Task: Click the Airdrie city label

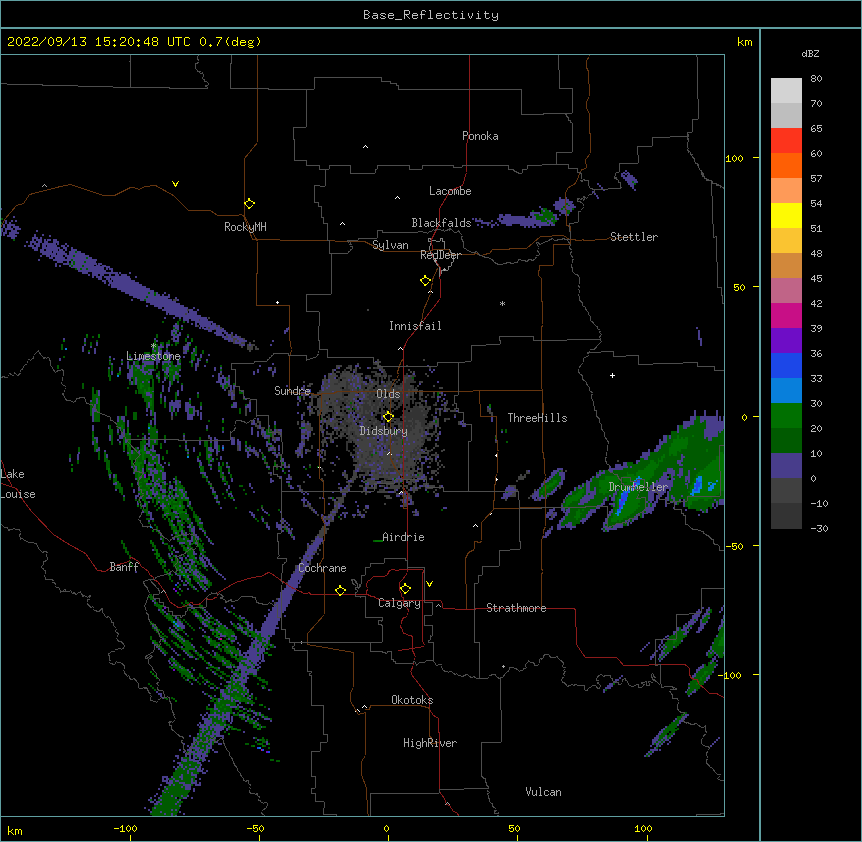Action: pyautogui.click(x=403, y=537)
